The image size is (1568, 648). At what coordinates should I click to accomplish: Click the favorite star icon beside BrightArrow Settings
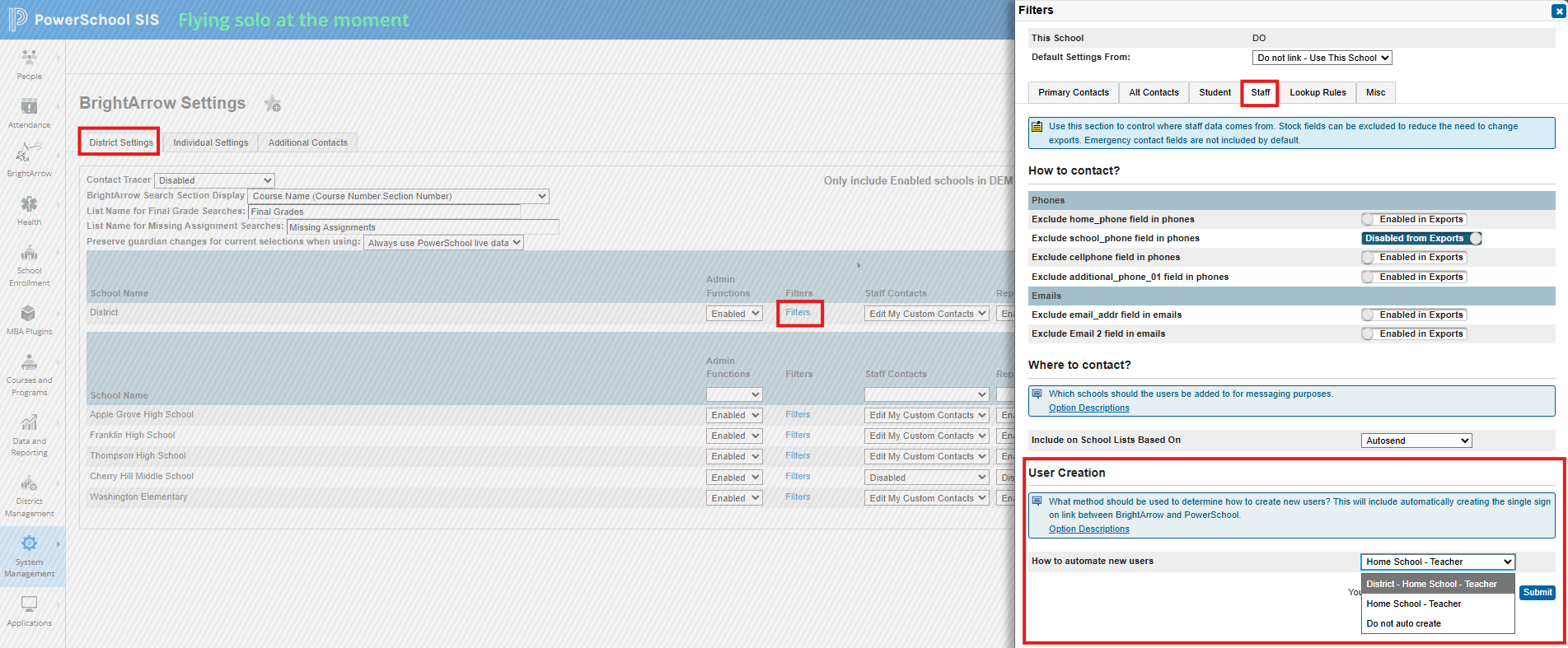point(272,104)
